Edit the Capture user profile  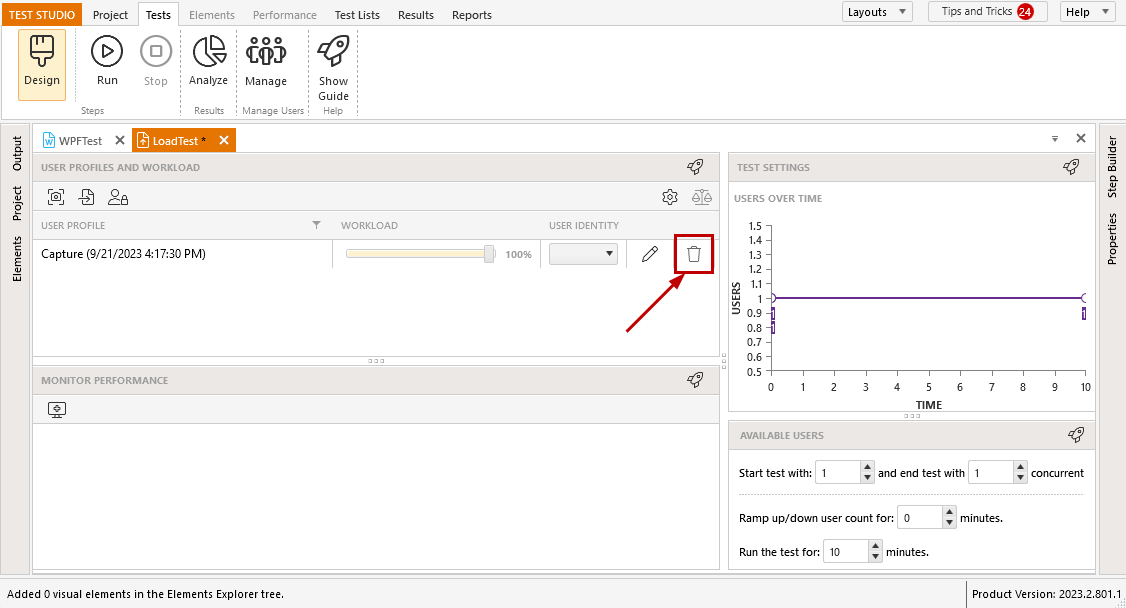coord(650,254)
